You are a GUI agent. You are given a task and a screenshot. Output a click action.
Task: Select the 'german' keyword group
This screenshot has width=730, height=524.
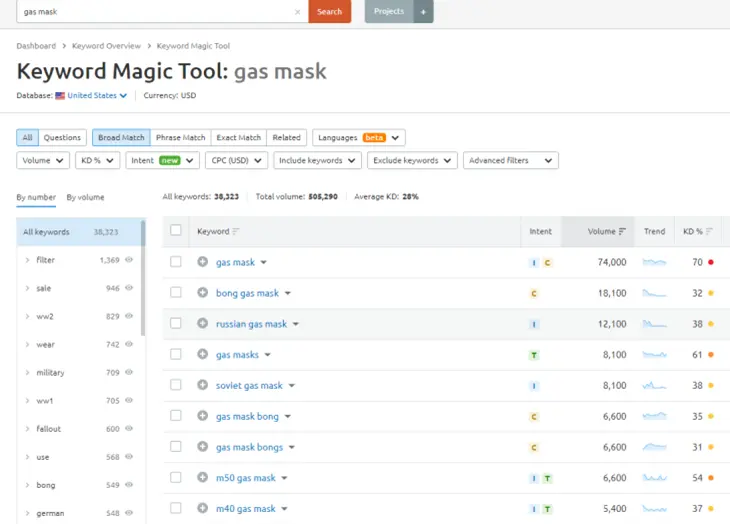click(x=50, y=513)
